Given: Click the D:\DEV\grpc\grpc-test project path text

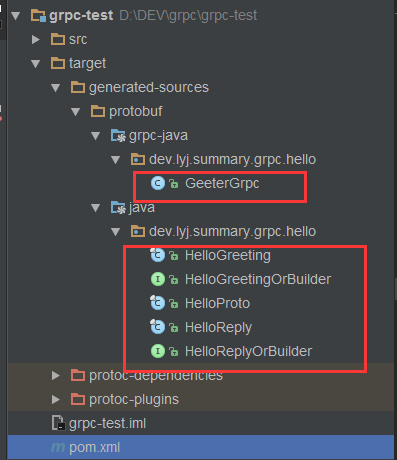Looking at the screenshot, I should click(188, 16).
